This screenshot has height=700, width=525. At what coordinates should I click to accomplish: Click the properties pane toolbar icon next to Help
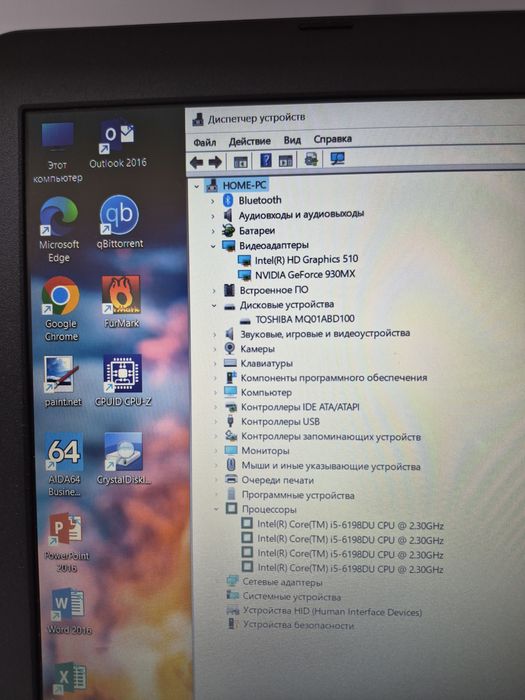coord(285,160)
